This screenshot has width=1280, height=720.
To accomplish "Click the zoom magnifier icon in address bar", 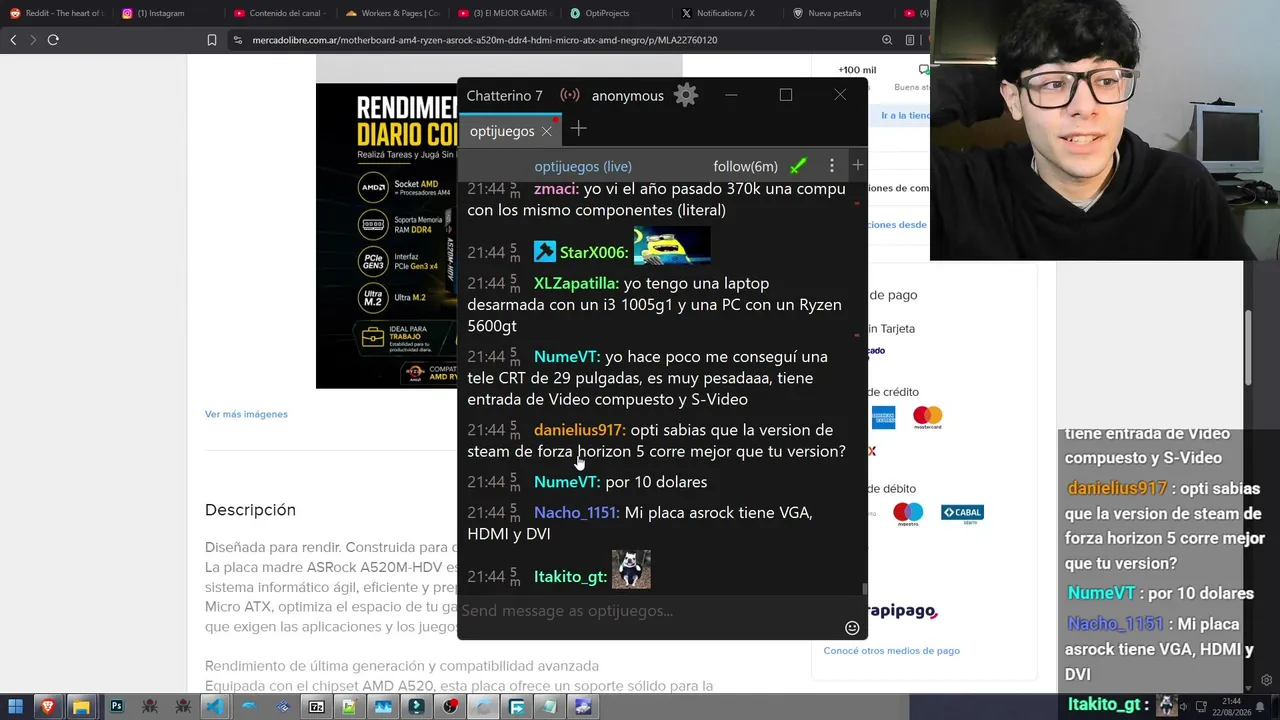I will click(x=887, y=40).
